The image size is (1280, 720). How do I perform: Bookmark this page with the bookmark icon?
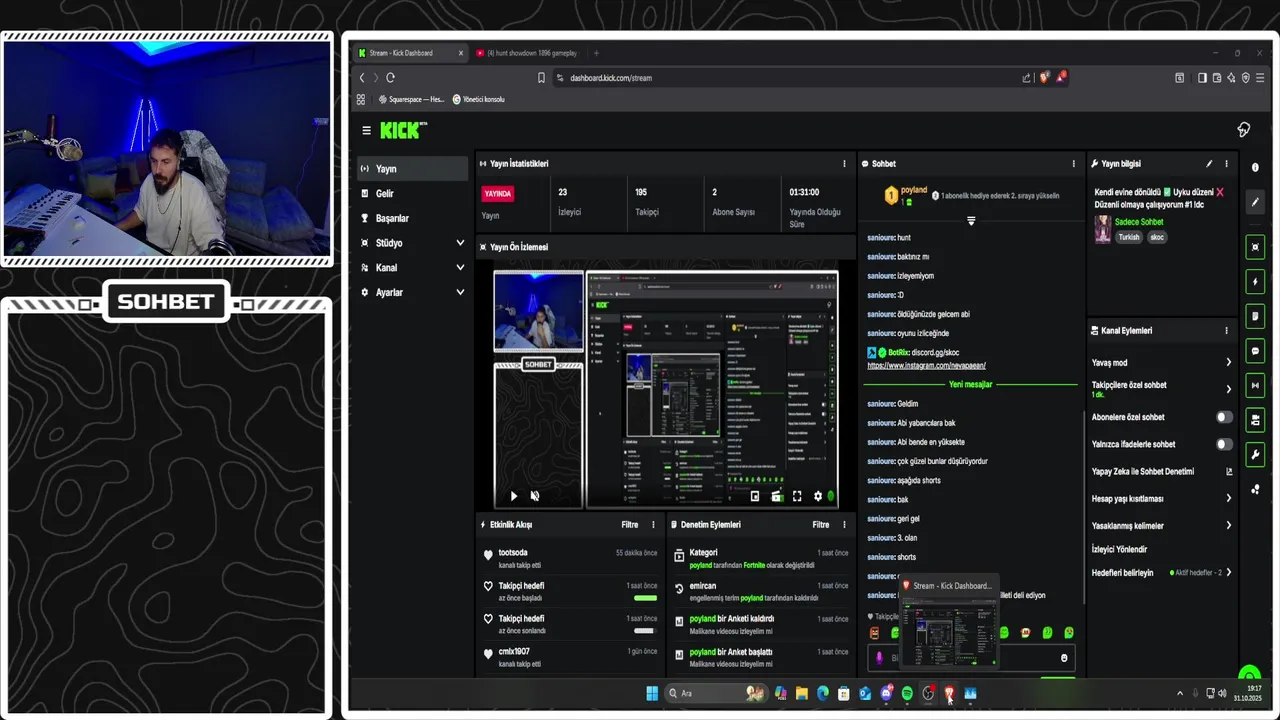[x=541, y=78]
